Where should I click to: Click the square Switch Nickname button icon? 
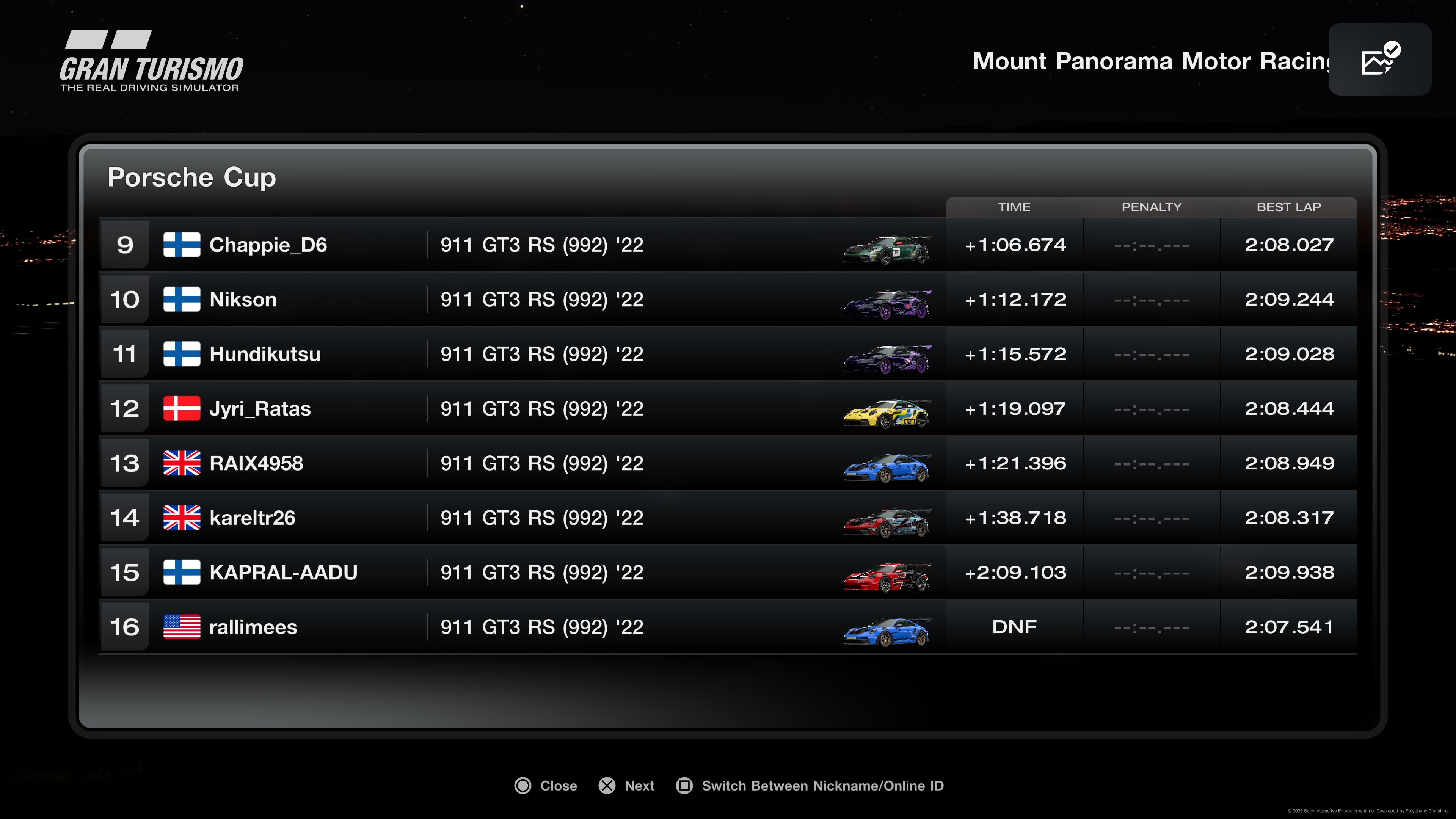click(x=684, y=786)
